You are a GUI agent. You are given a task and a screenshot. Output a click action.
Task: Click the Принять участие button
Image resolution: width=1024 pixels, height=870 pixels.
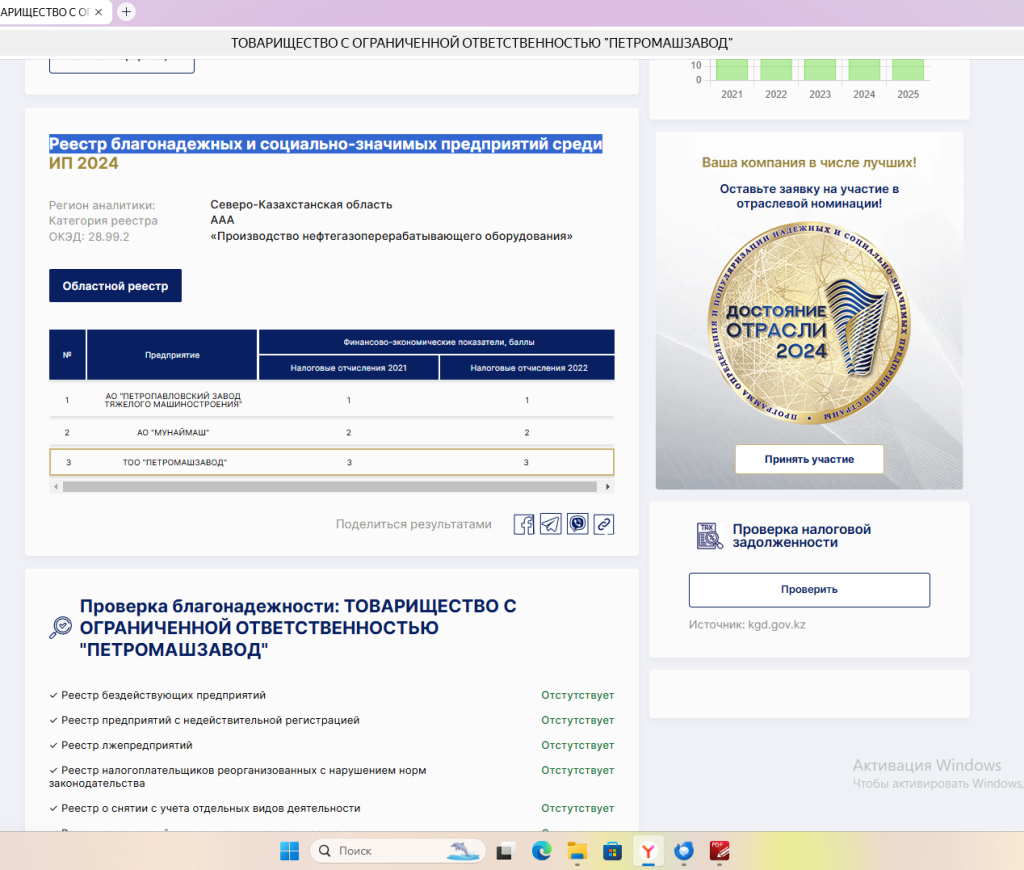coord(809,459)
